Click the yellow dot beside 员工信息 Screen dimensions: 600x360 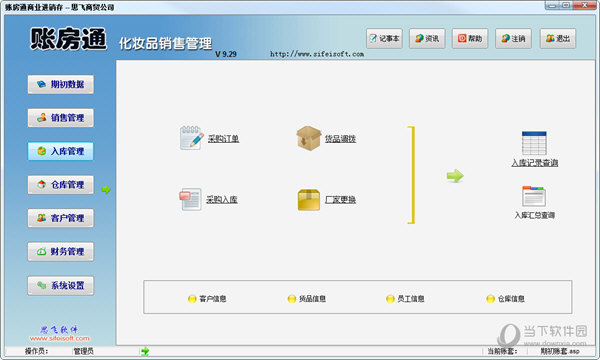click(390, 299)
